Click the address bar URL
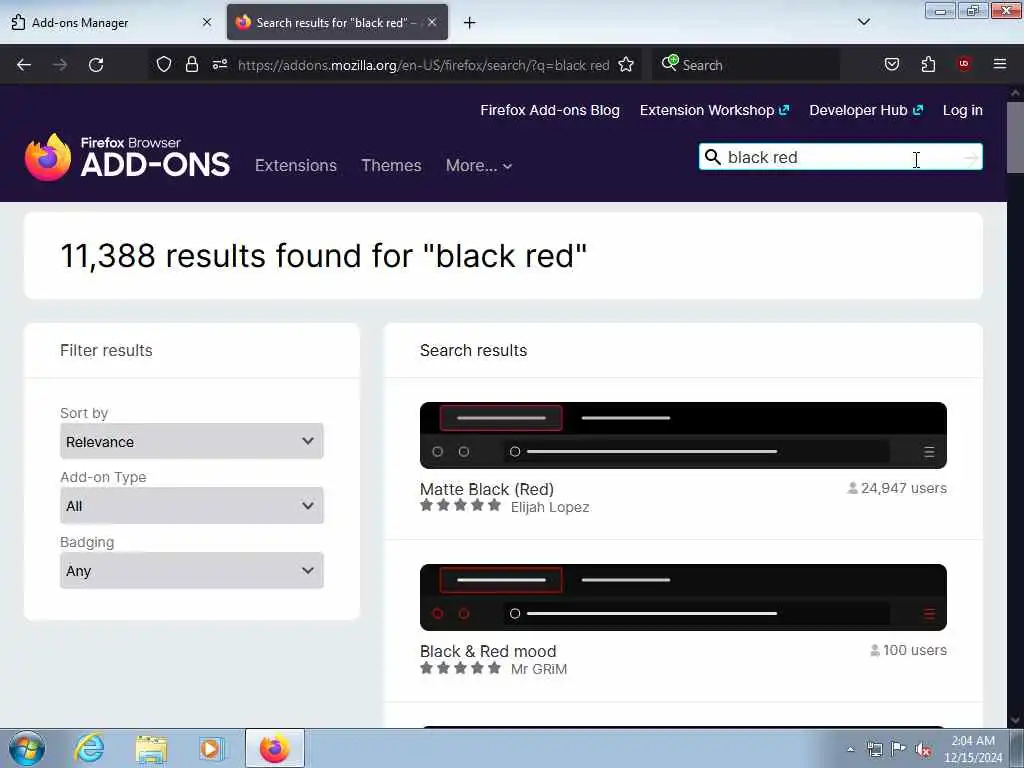1024x768 pixels. coord(423,65)
